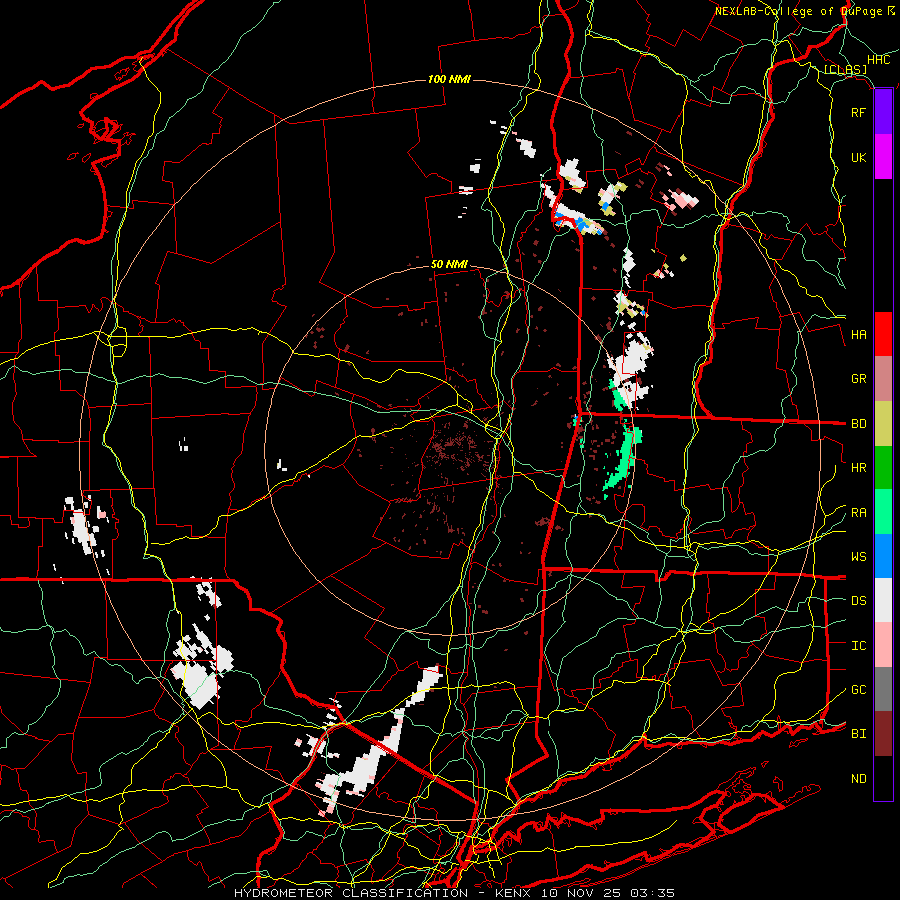The image size is (900, 900).
Task: Click the red HA legend swatch
Action: [883, 334]
